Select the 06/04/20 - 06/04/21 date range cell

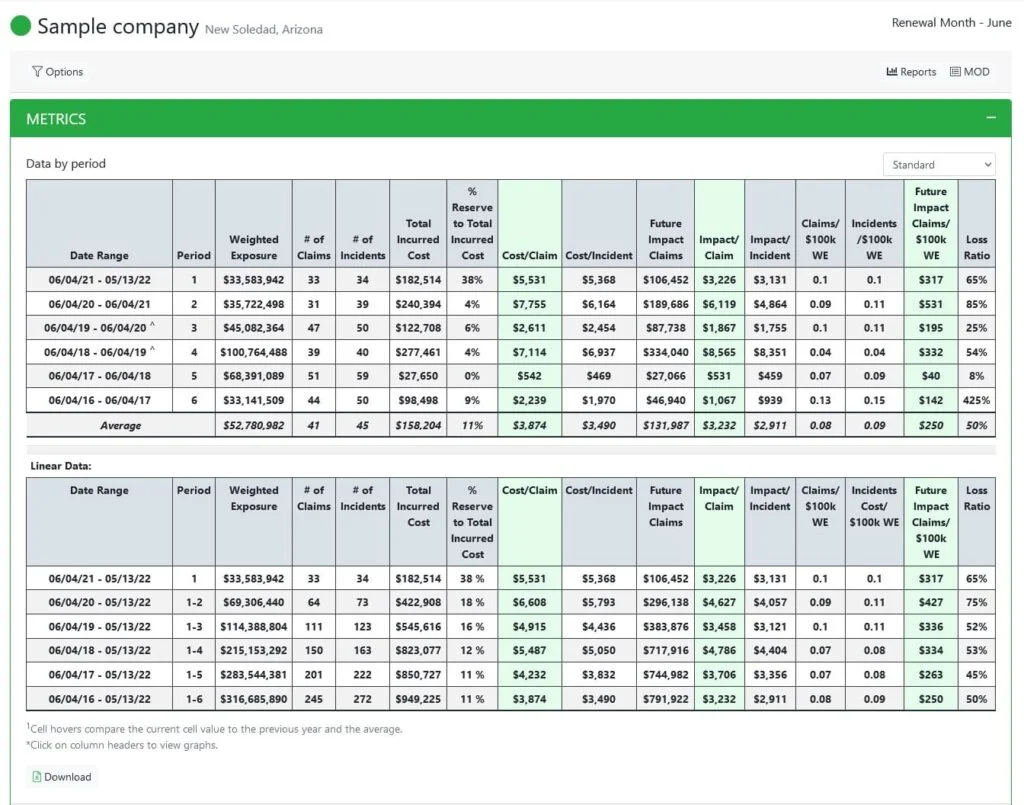click(x=99, y=304)
